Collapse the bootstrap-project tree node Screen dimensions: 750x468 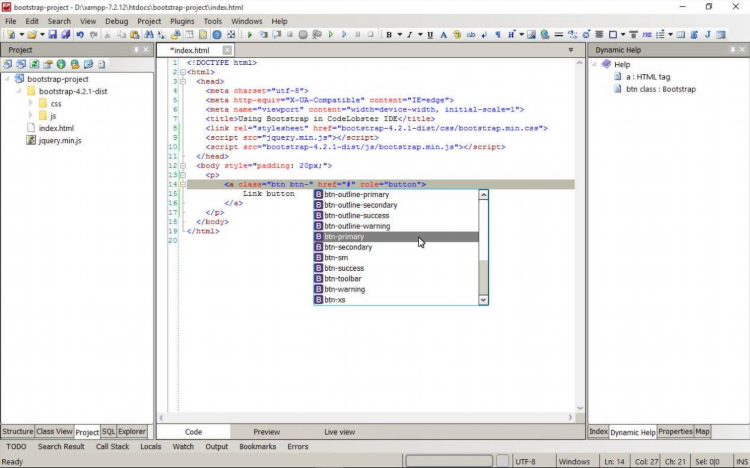[7, 79]
